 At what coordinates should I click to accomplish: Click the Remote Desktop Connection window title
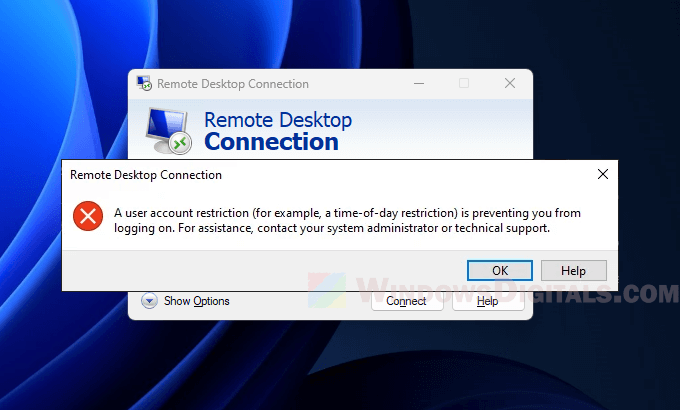coord(233,84)
